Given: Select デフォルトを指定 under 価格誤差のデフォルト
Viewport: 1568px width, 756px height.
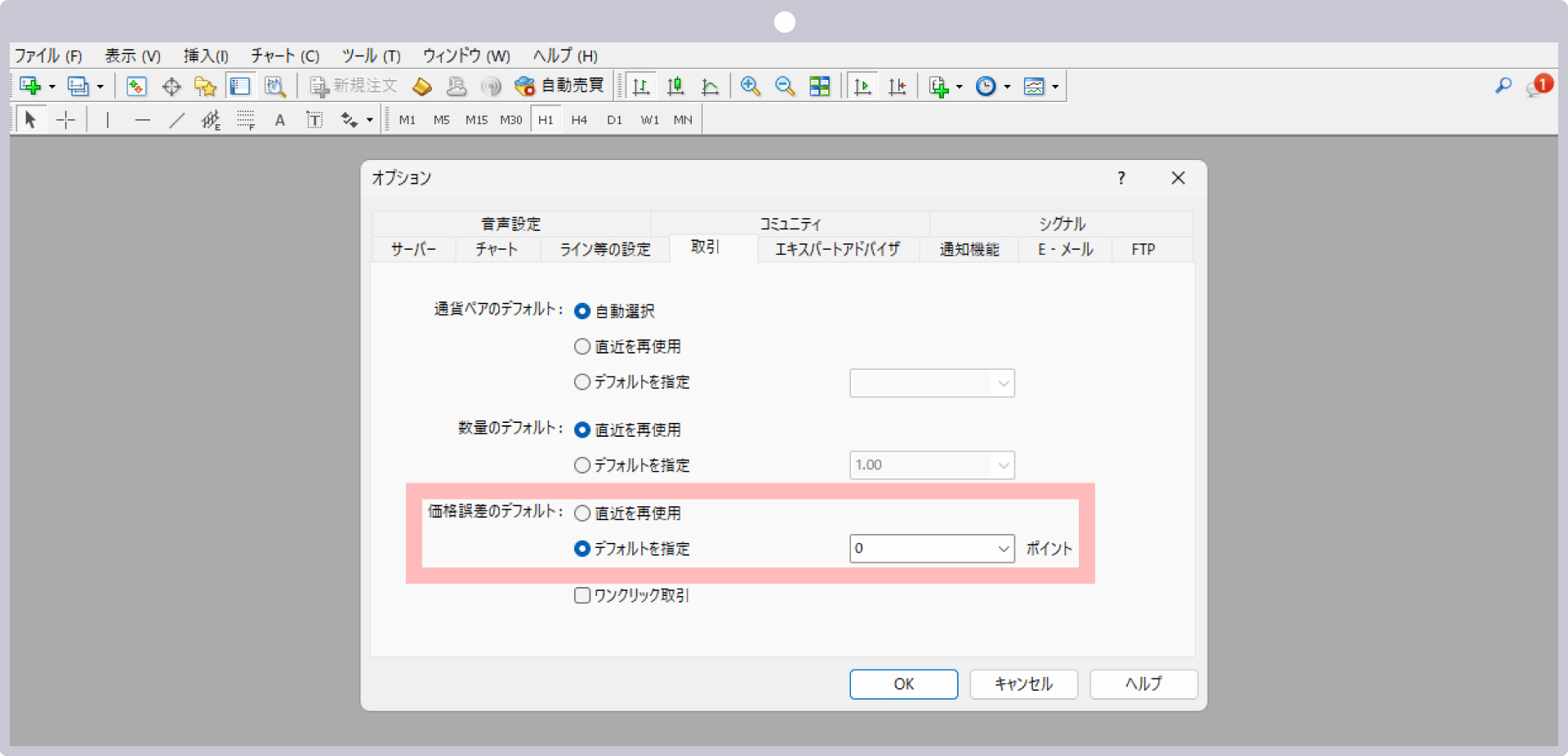Looking at the screenshot, I should point(632,549).
